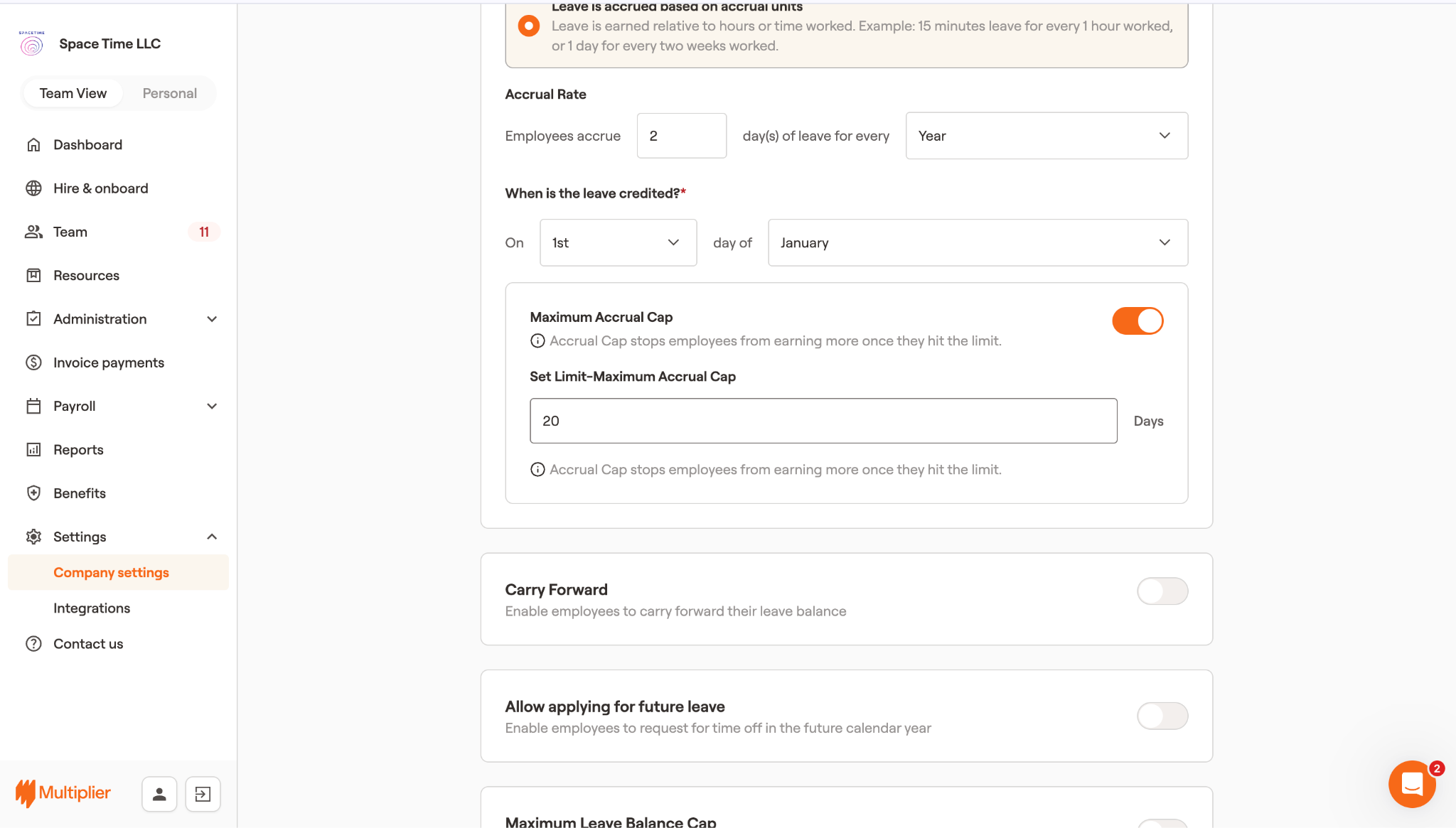Open the Contact us link
1456x828 pixels.
(88, 644)
